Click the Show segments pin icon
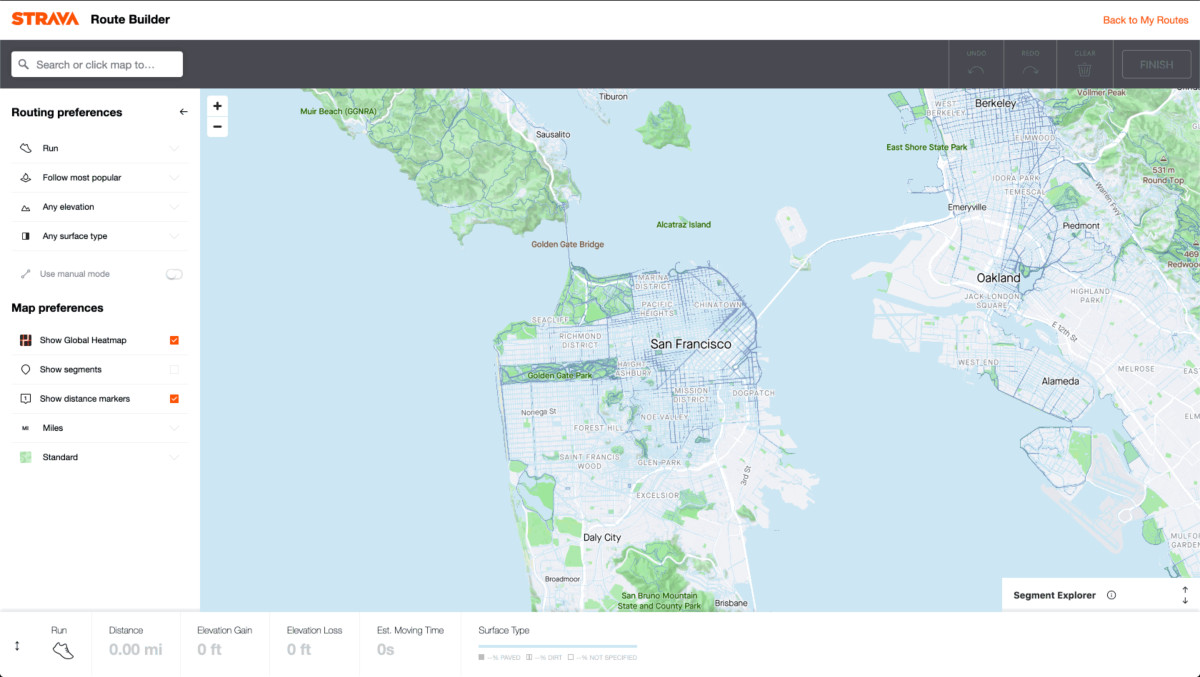 pyautogui.click(x=26, y=369)
